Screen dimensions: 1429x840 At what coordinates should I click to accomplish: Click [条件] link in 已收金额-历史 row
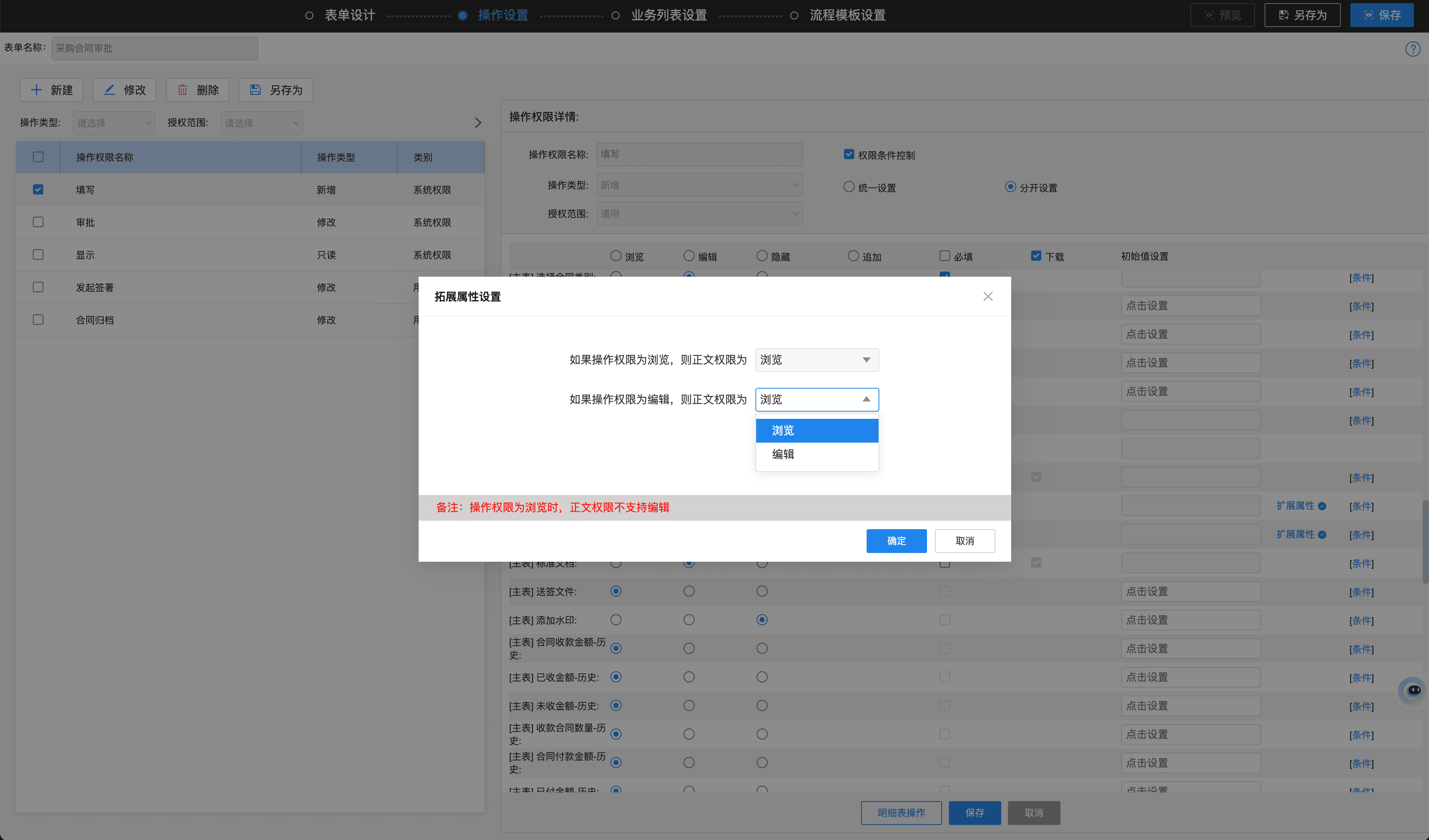(1361, 678)
